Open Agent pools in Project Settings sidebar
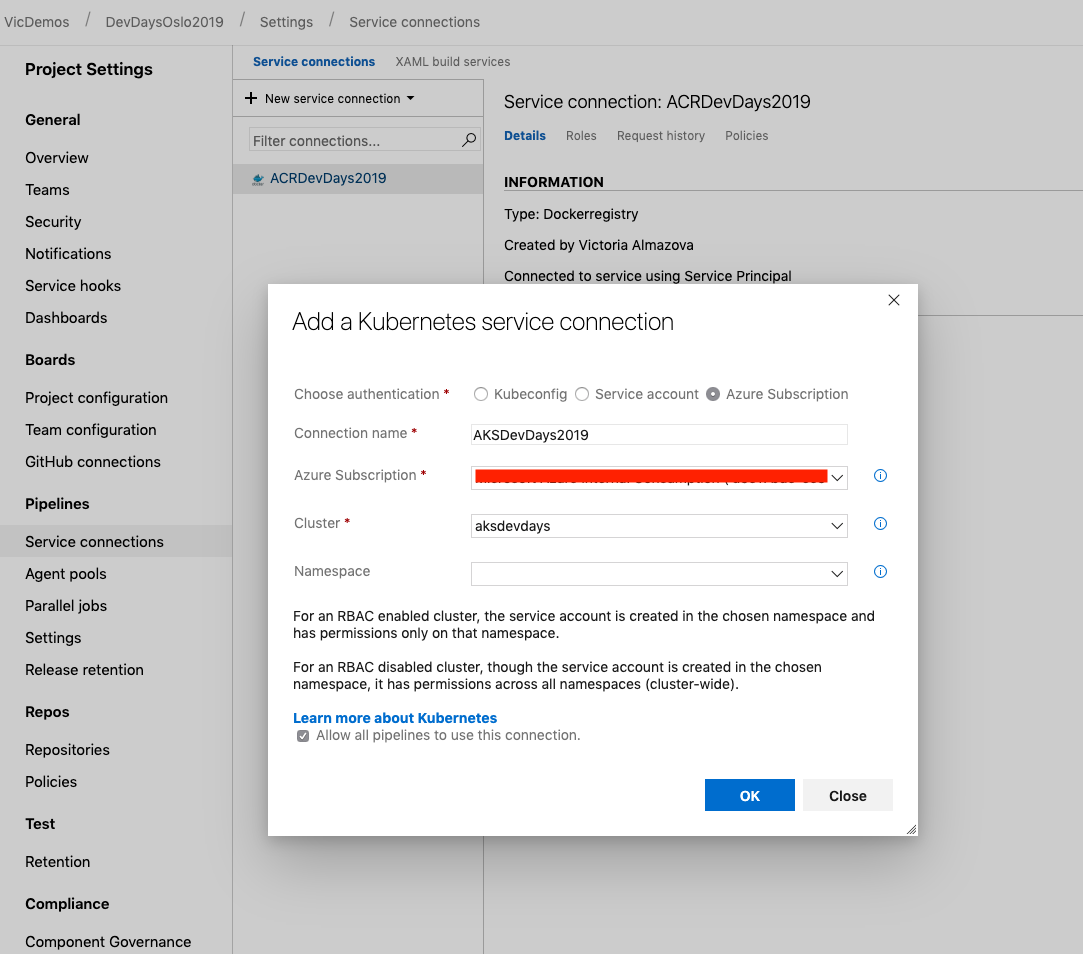 [x=66, y=574]
